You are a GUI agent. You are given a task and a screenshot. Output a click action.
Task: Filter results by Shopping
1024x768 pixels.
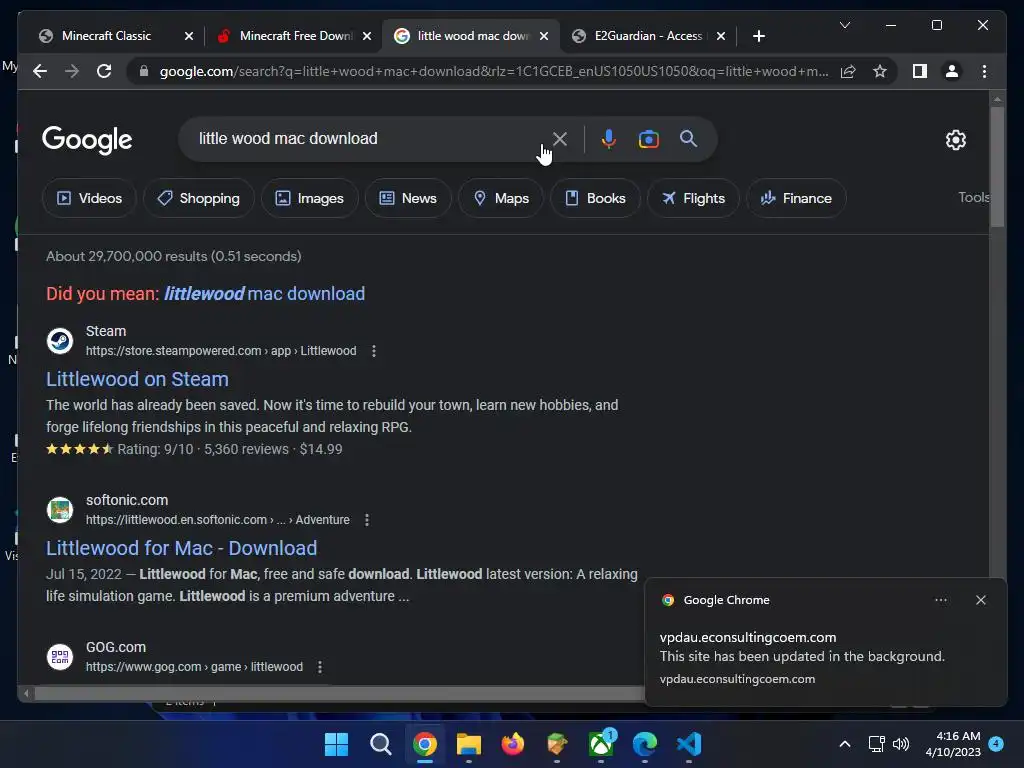(x=199, y=198)
